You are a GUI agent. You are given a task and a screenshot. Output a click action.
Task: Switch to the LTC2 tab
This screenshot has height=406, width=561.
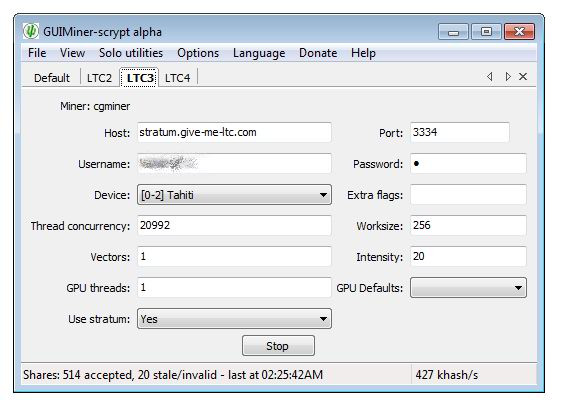(x=99, y=78)
